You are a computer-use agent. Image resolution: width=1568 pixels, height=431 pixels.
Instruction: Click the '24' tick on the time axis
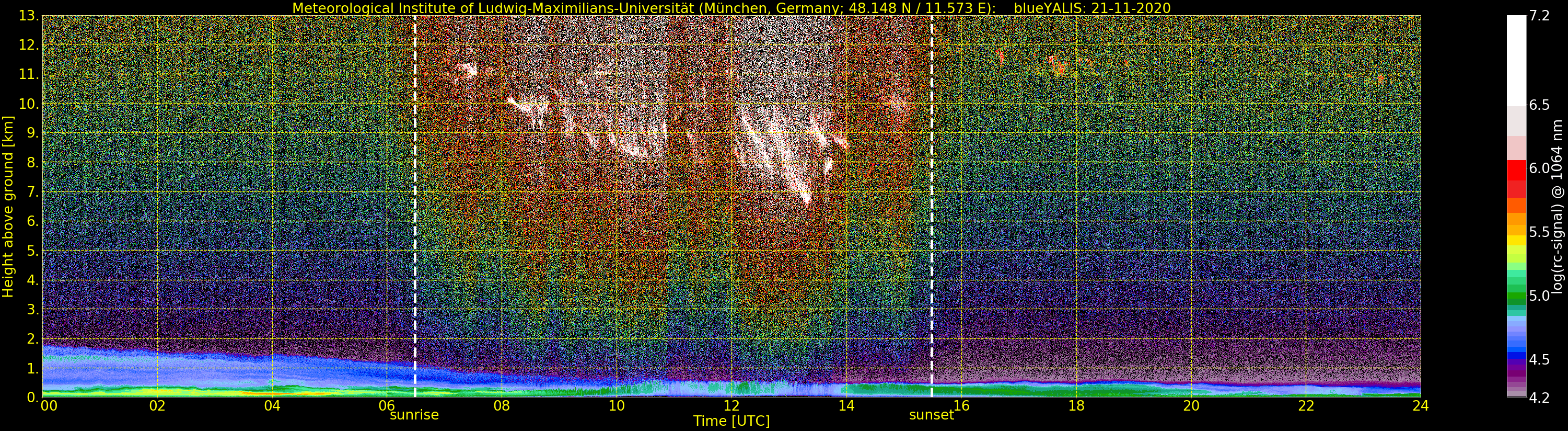[1421, 406]
